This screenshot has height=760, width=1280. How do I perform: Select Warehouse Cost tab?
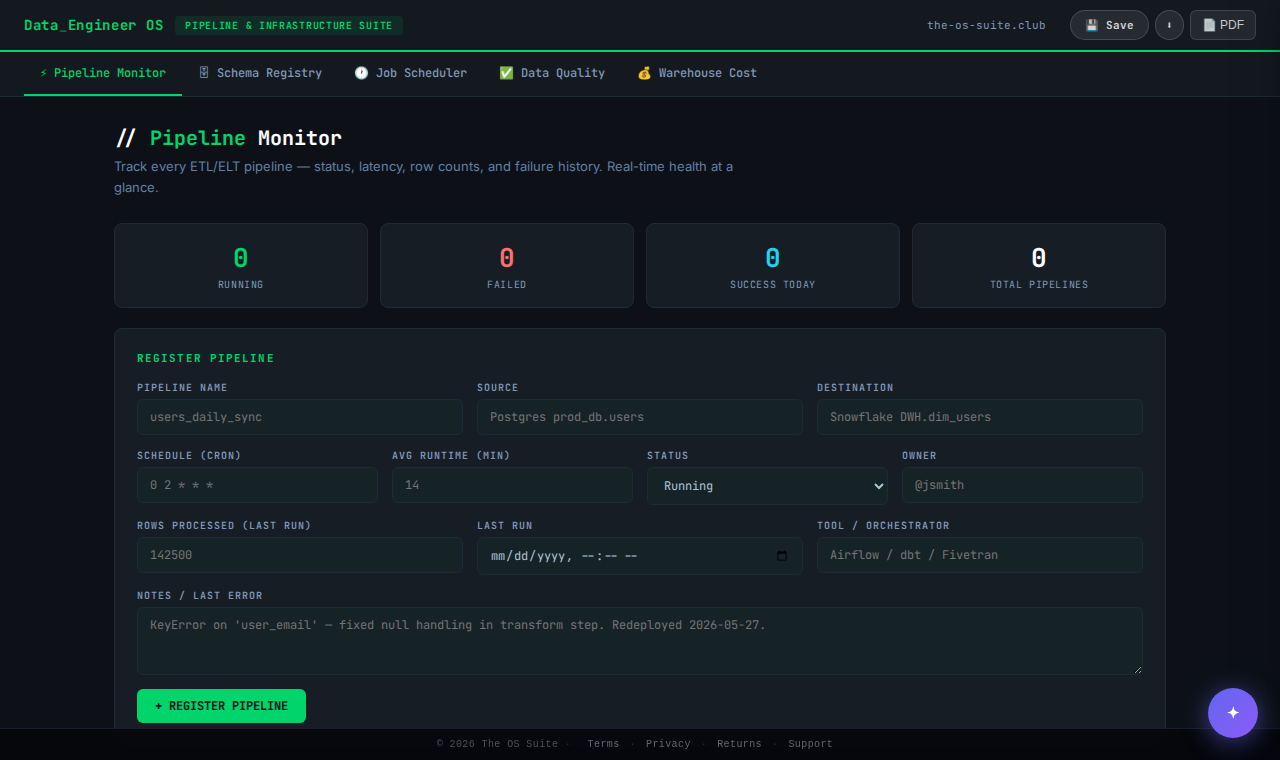click(x=697, y=73)
